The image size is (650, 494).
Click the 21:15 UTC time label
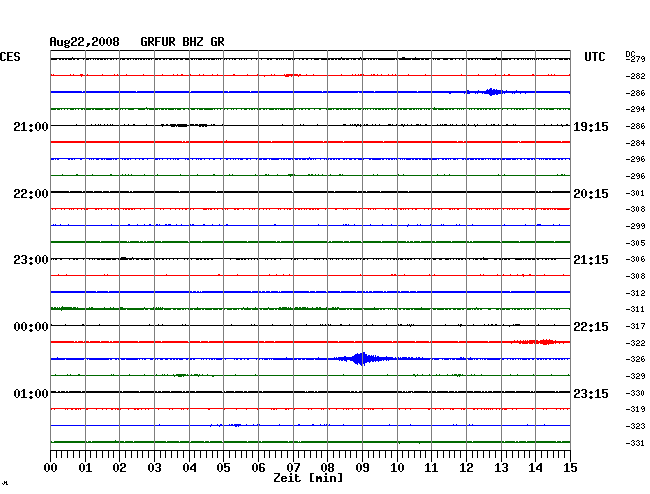coord(591,260)
